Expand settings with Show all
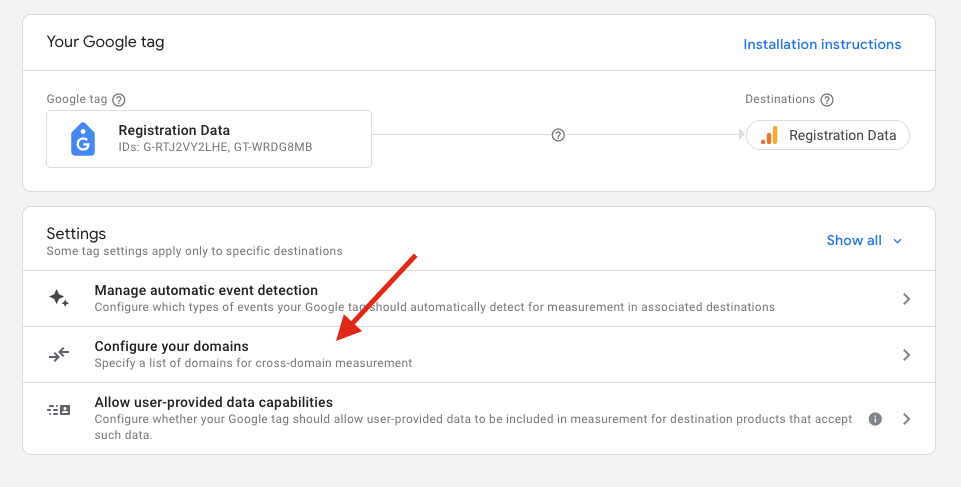 coord(854,240)
